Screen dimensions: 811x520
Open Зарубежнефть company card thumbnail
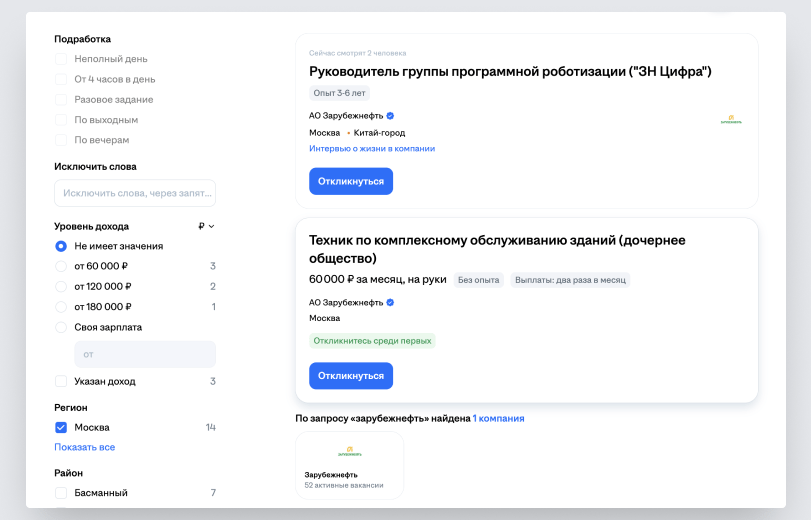pyautogui.click(x=350, y=466)
